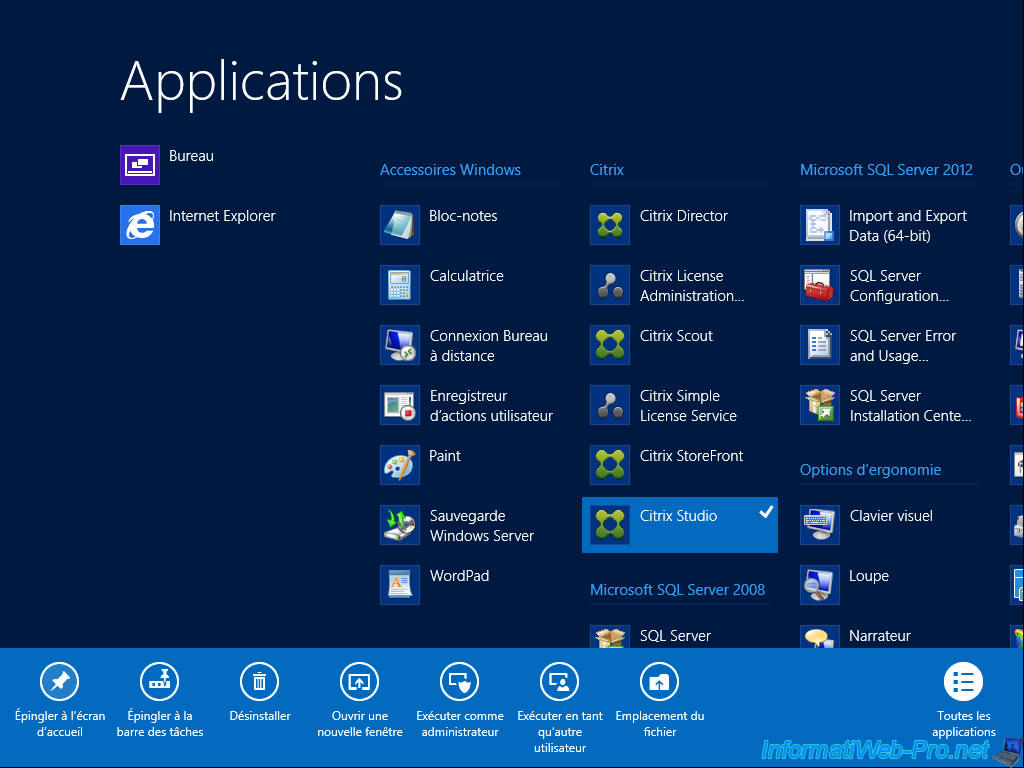The width and height of the screenshot is (1024, 768).
Task: Click the Loupe label text
Action: [869, 576]
